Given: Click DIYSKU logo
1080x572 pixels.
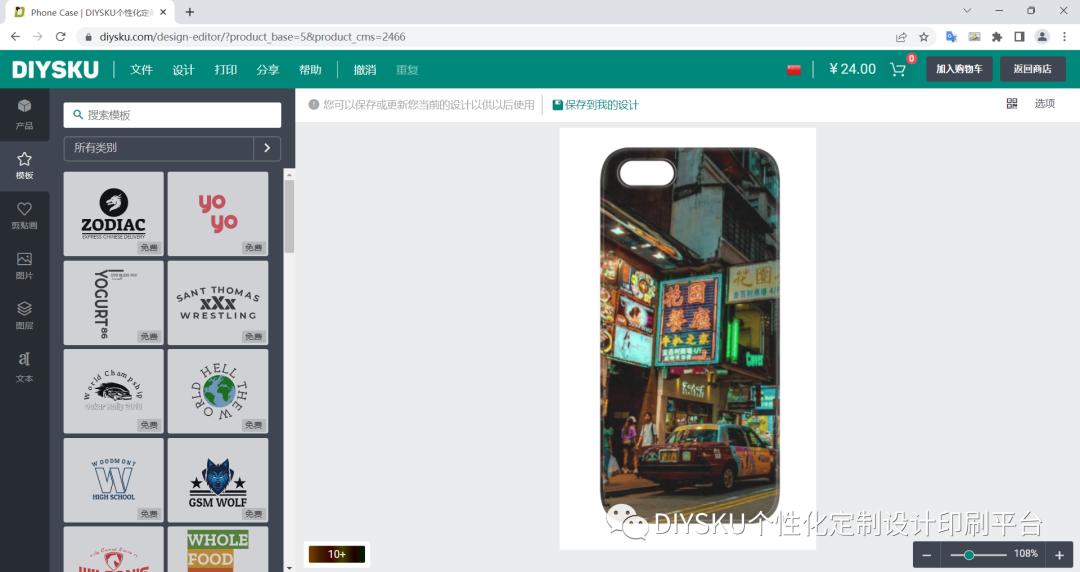Looking at the screenshot, I should [x=55, y=70].
